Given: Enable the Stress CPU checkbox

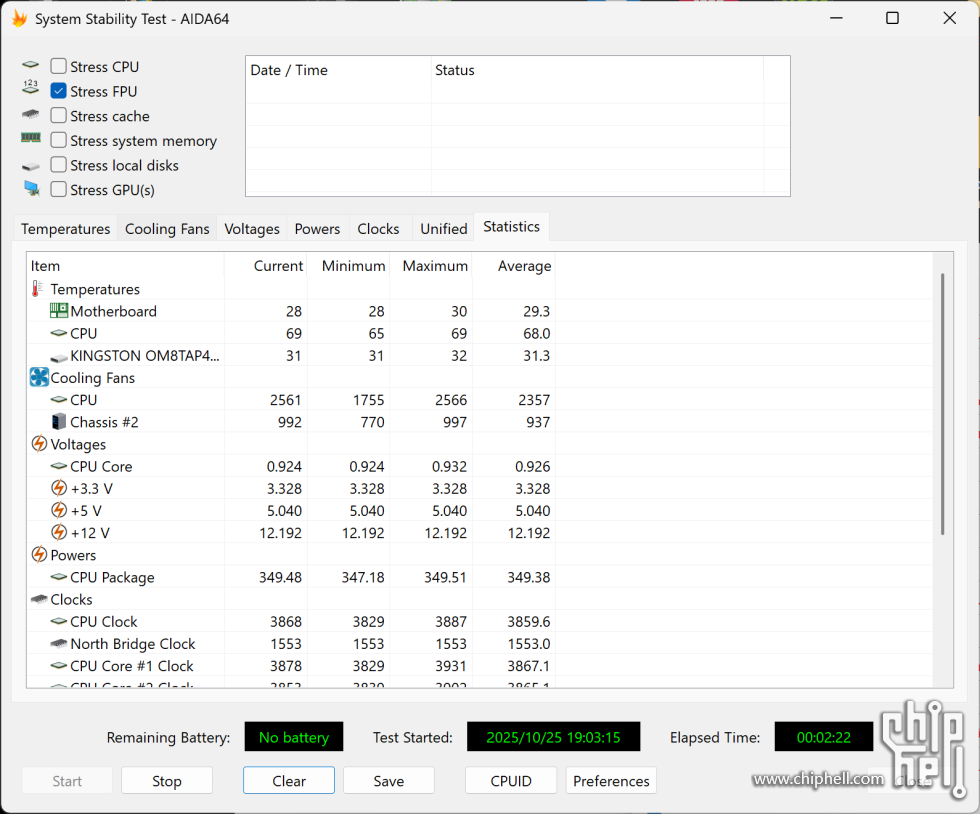Looking at the screenshot, I should pyautogui.click(x=59, y=66).
